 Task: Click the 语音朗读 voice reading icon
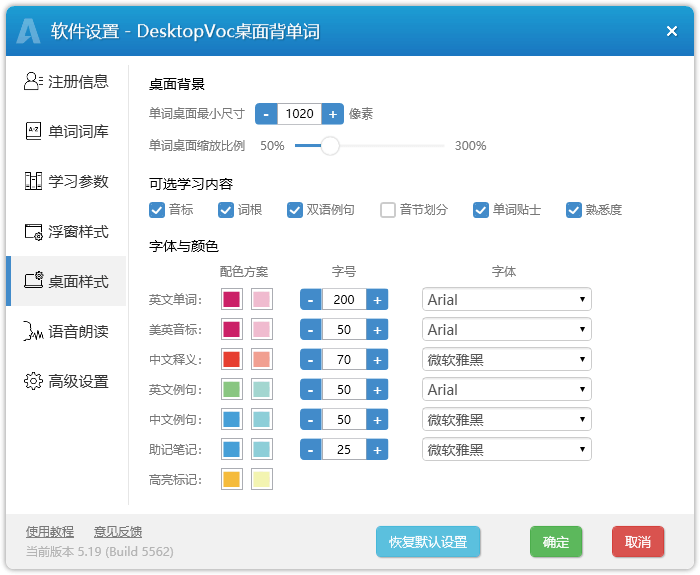tap(33, 331)
